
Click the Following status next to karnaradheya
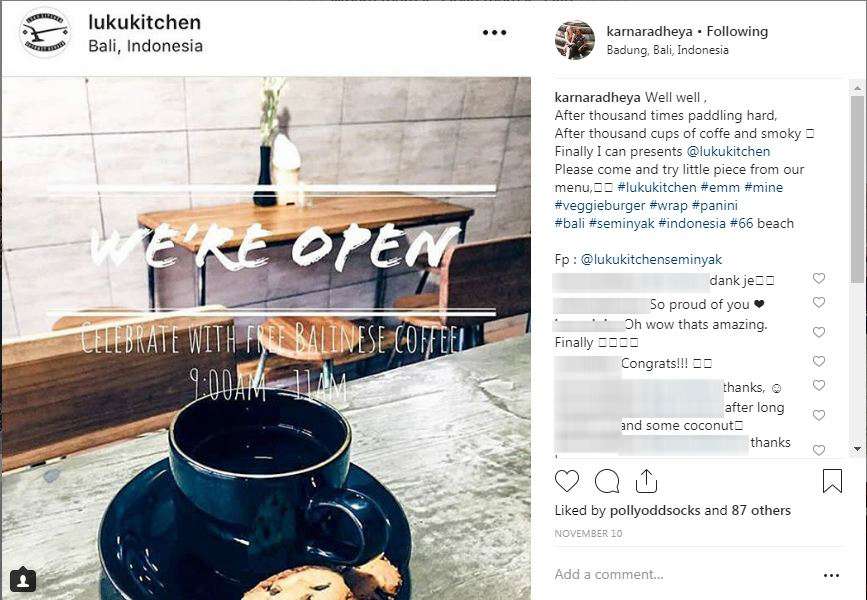click(737, 32)
